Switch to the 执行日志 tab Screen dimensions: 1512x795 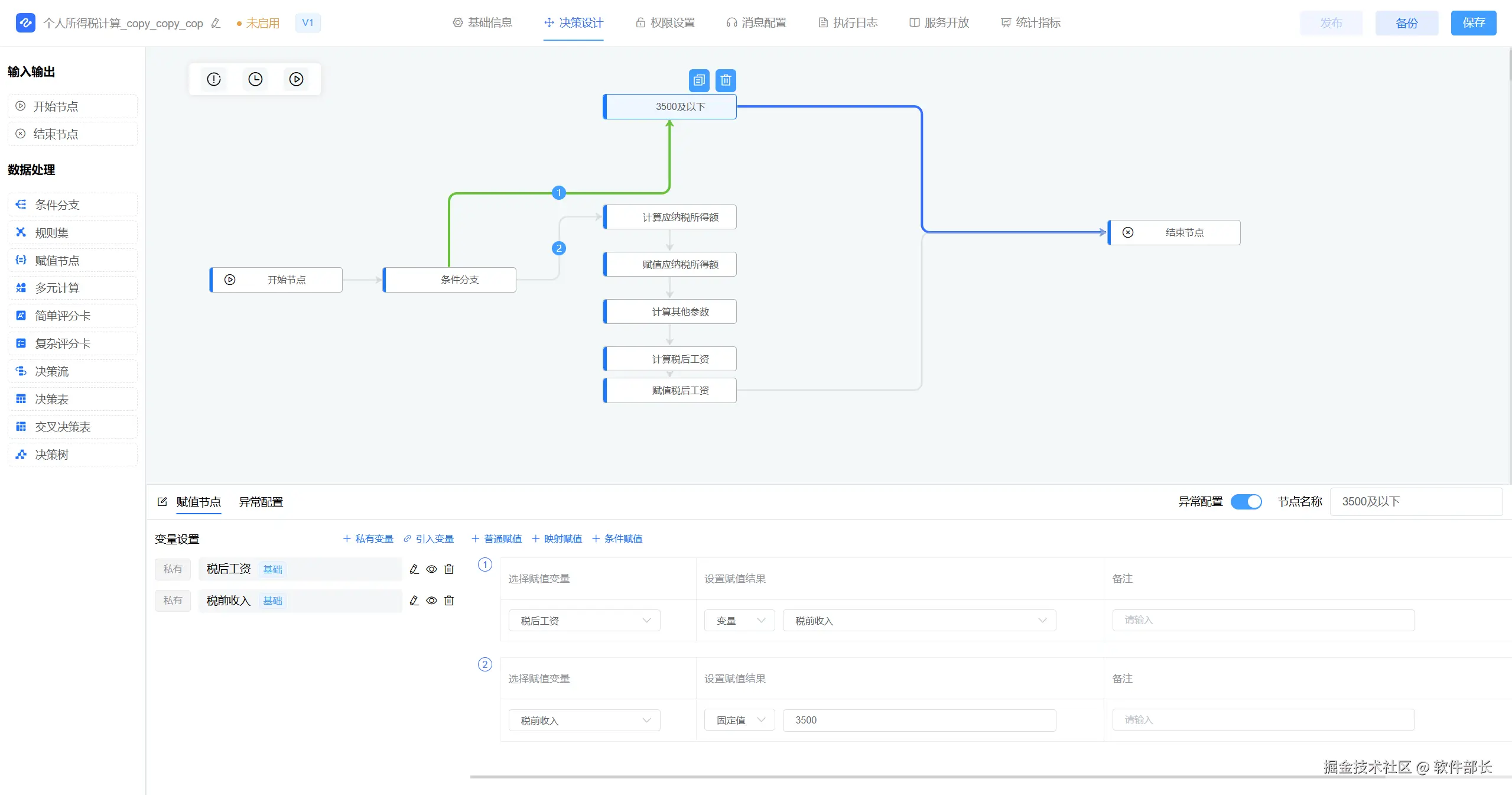click(848, 23)
